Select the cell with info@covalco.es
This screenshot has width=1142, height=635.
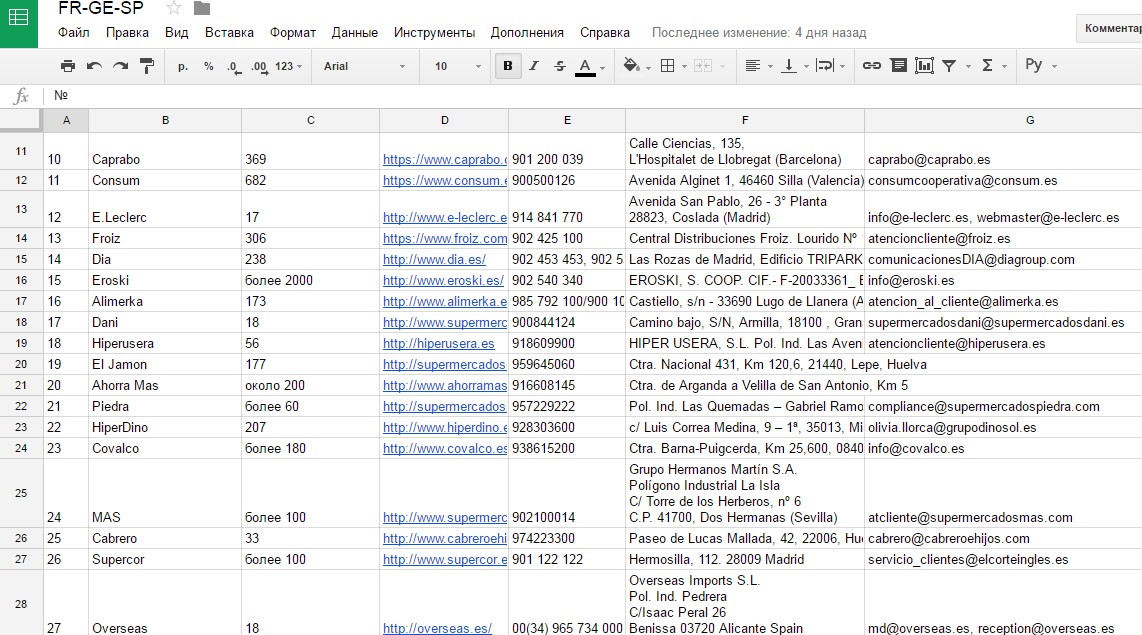pyautogui.click(x=1003, y=449)
